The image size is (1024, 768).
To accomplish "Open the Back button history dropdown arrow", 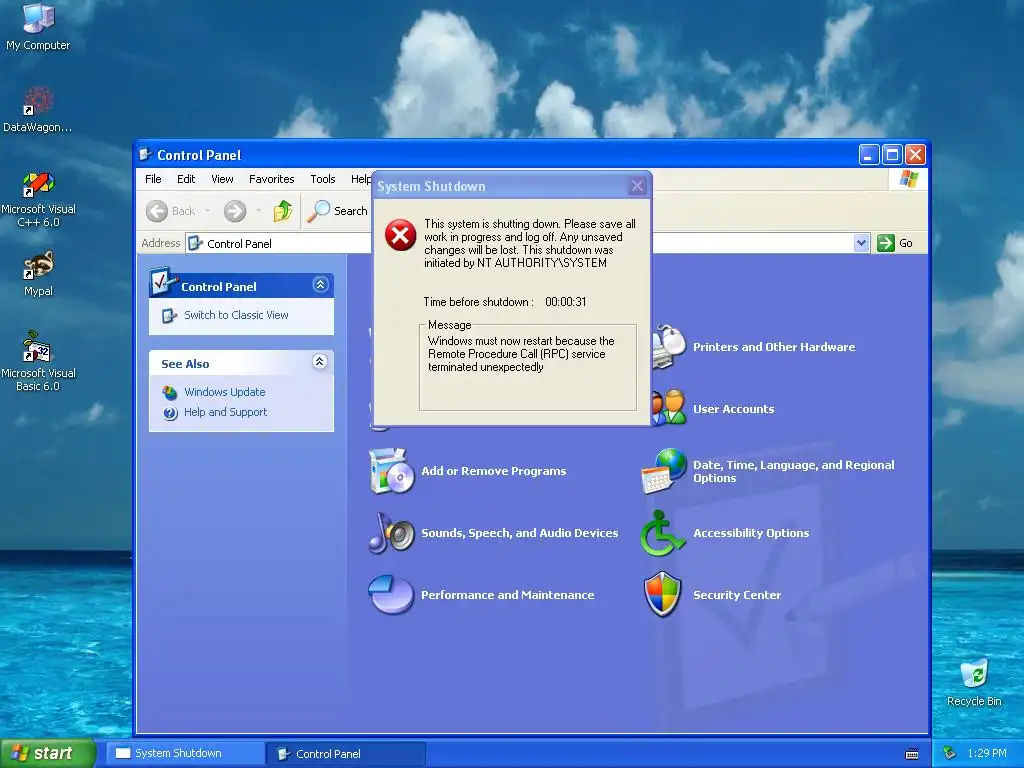I will (x=208, y=211).
